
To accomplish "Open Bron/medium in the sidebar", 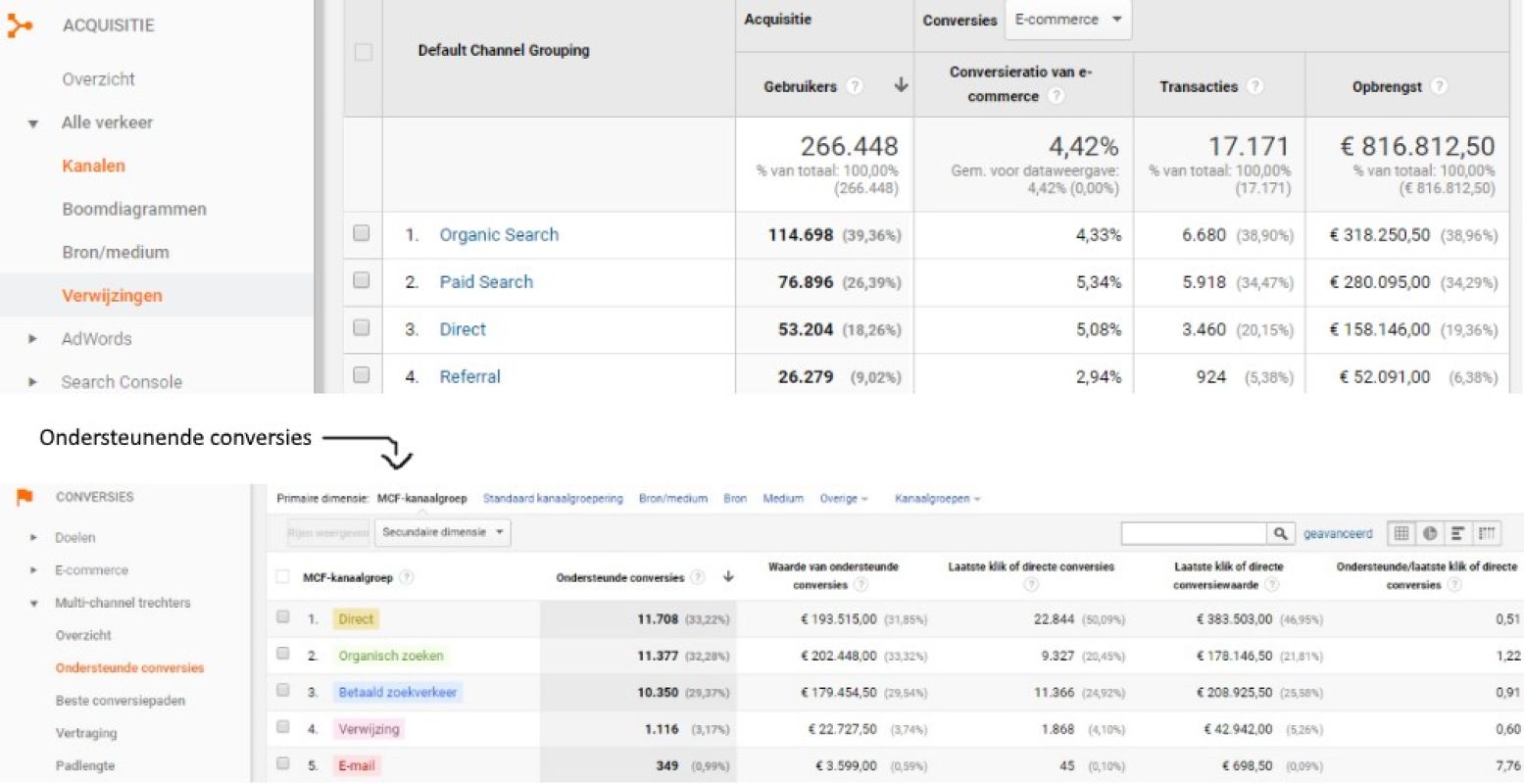I will [x=116, y=252].
